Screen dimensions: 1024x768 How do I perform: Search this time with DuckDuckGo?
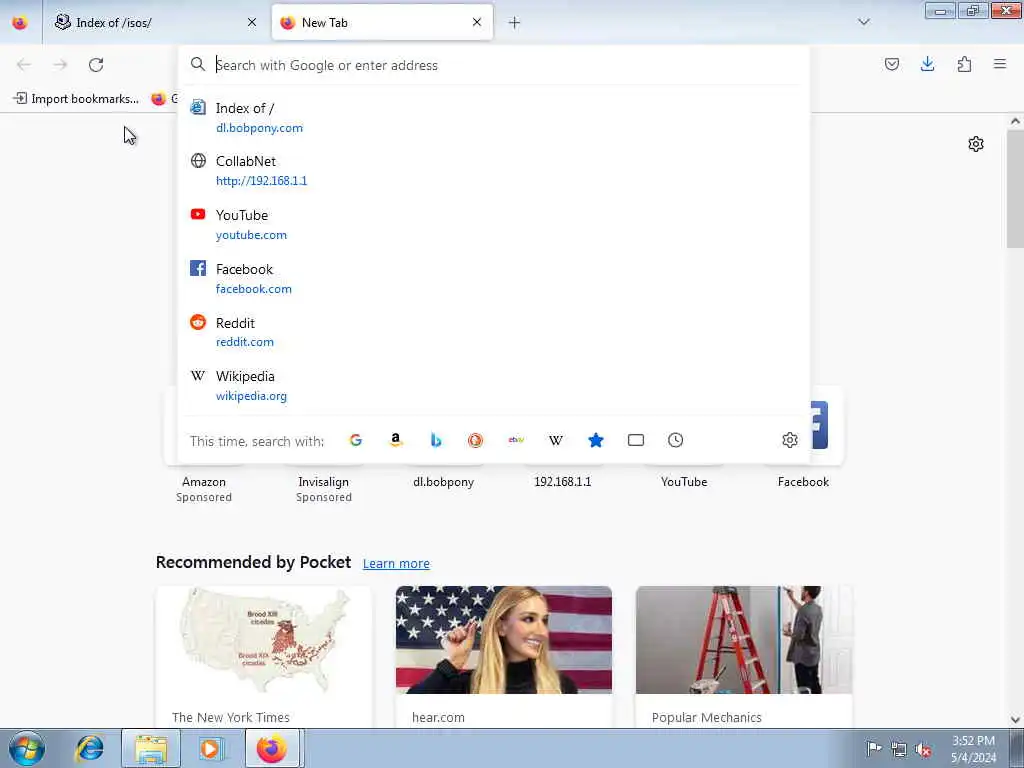point(475,440)
